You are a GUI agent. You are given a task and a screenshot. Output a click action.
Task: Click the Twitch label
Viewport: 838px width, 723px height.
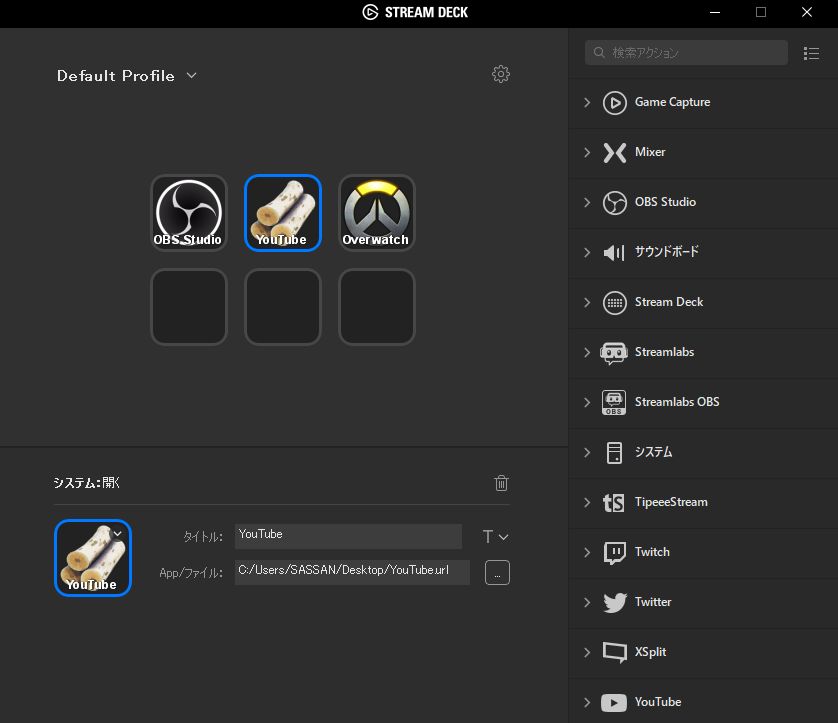click(652, 552)
